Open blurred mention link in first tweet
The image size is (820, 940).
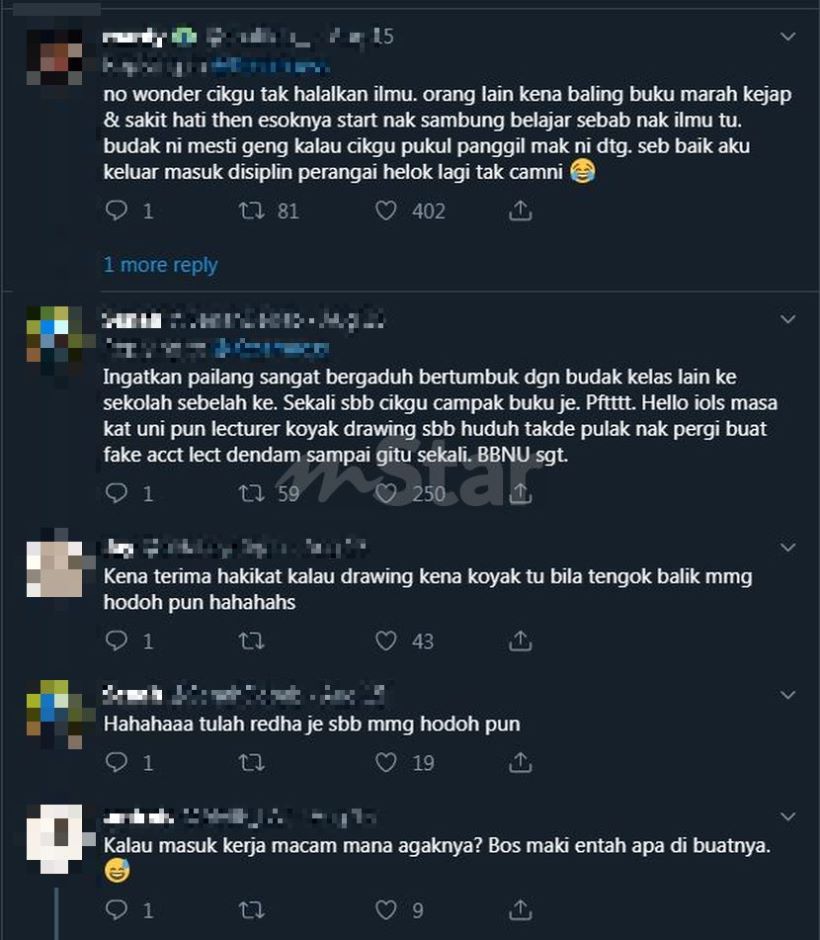271,65
